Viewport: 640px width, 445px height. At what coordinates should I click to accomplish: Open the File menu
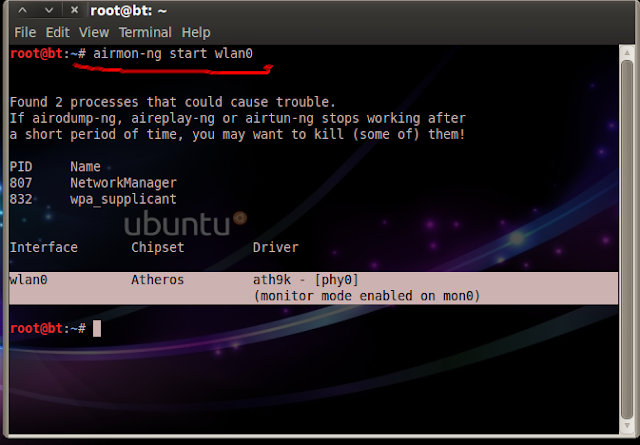(25, 32)
